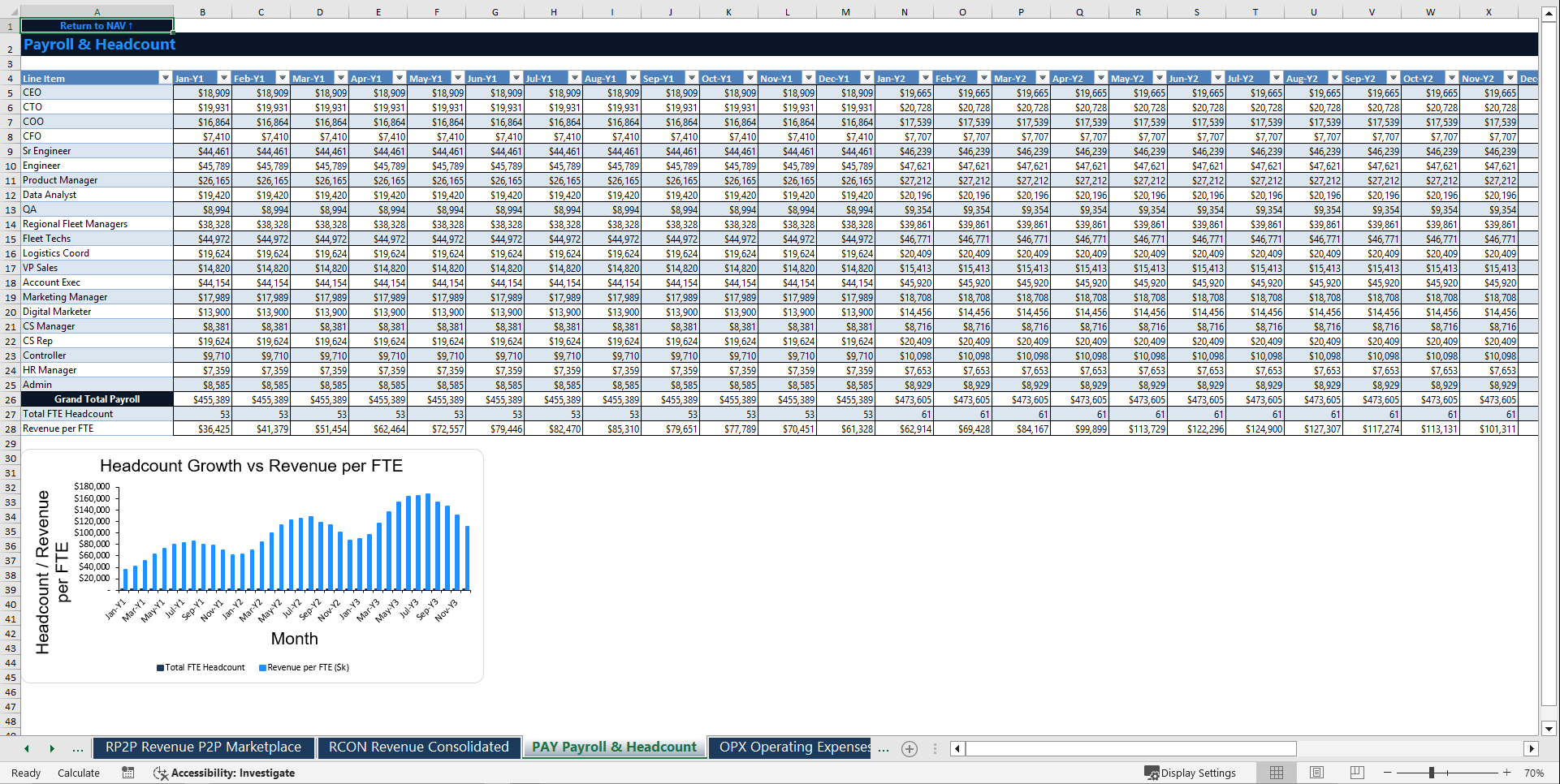Select the Grand Total Payroll cell
The width and height of the screenshot is (1560, 784).
pyautogui.click(x=97, y=399)
